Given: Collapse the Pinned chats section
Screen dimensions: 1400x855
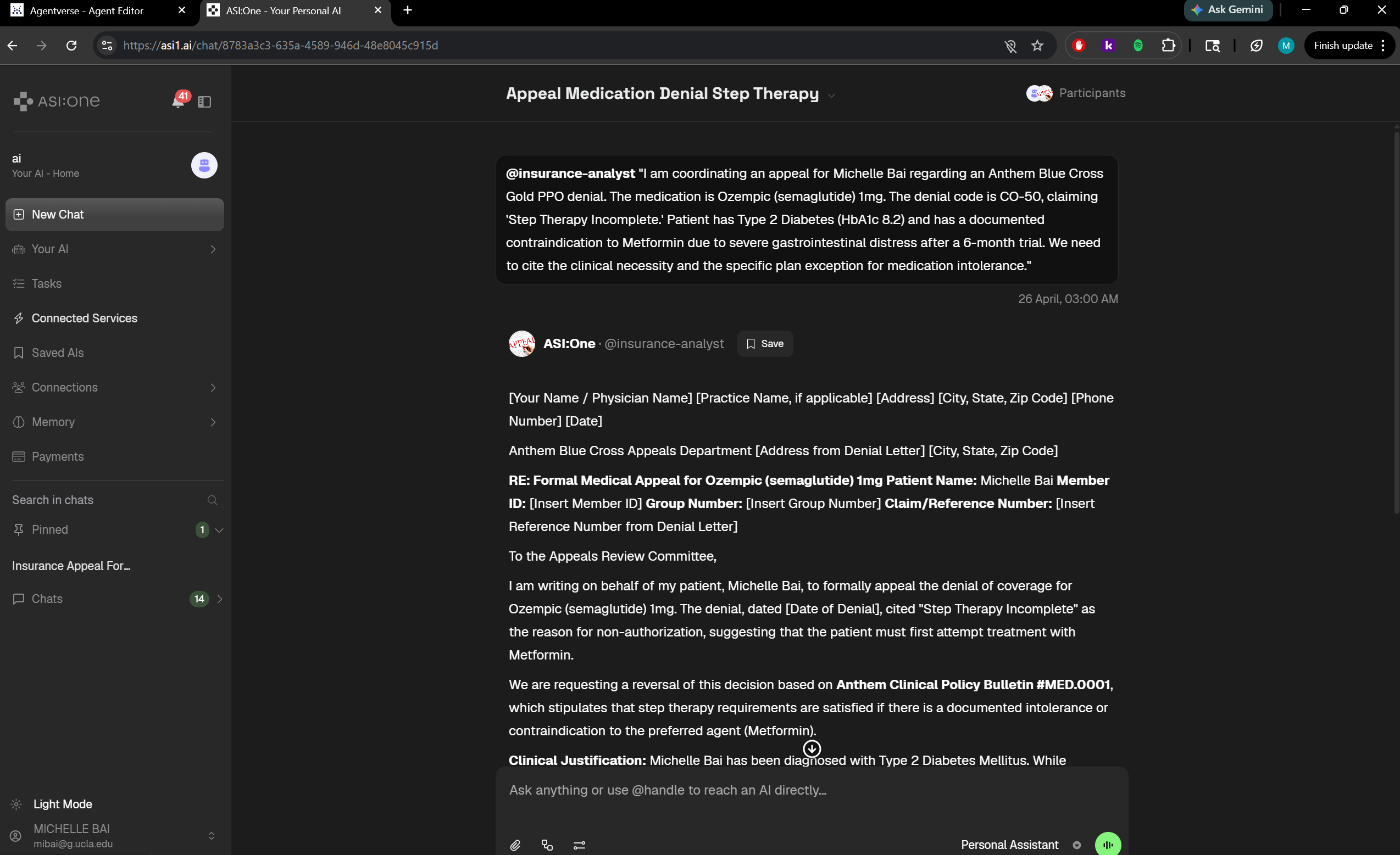Looking at the screenshot, I should tap(219, 530).
